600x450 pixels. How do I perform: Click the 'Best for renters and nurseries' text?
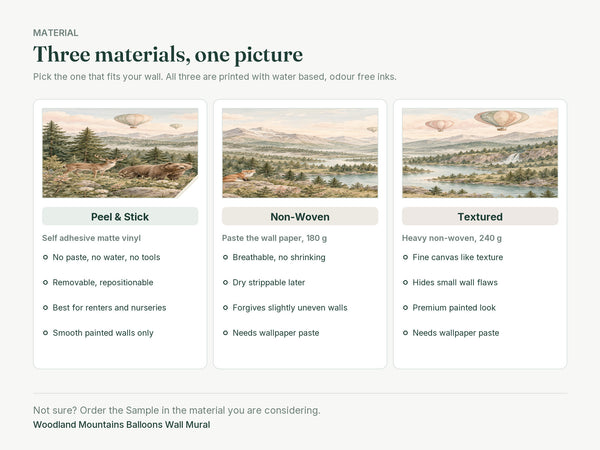coord(109,308)
